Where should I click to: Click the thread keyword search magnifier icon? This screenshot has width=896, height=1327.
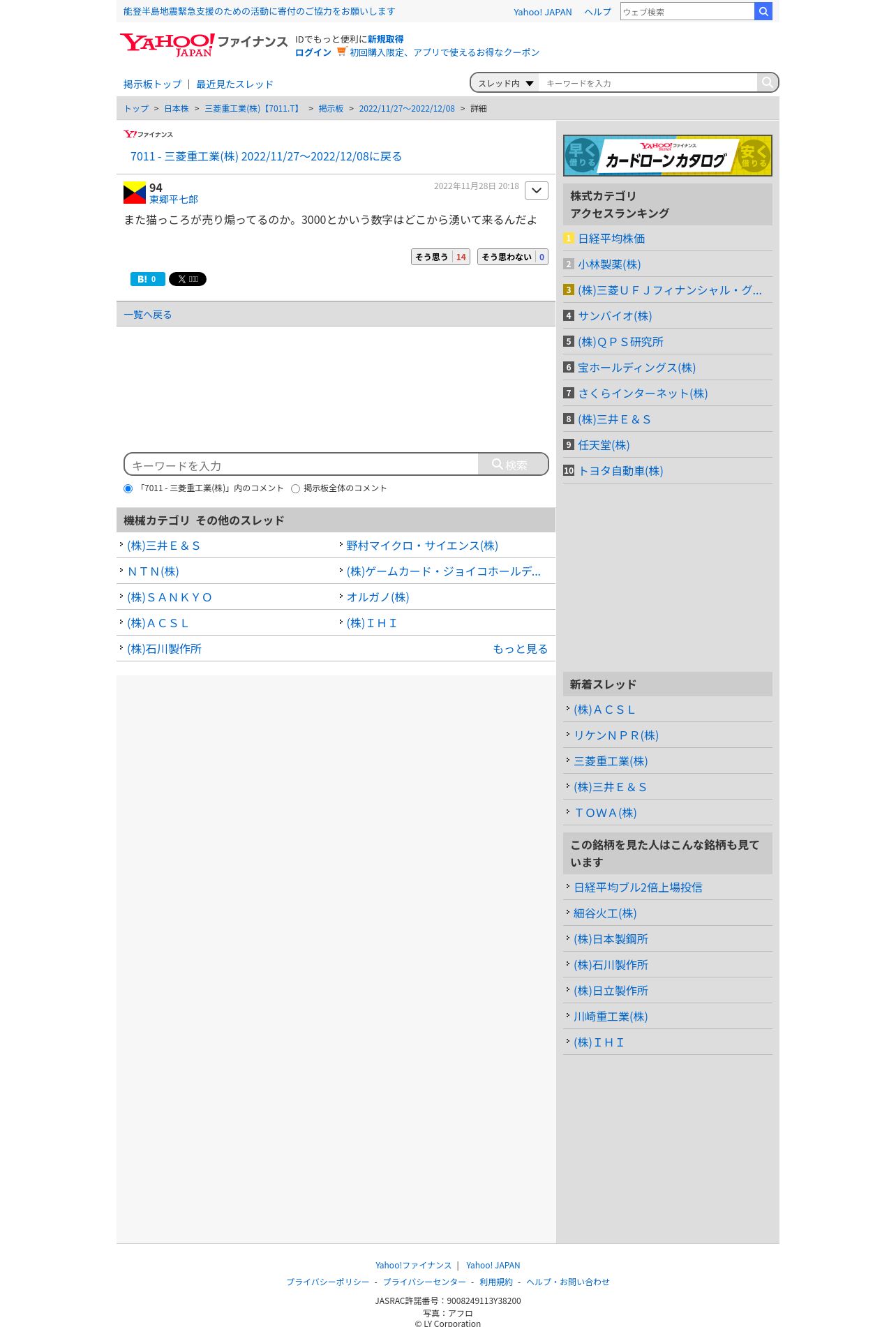767,82
